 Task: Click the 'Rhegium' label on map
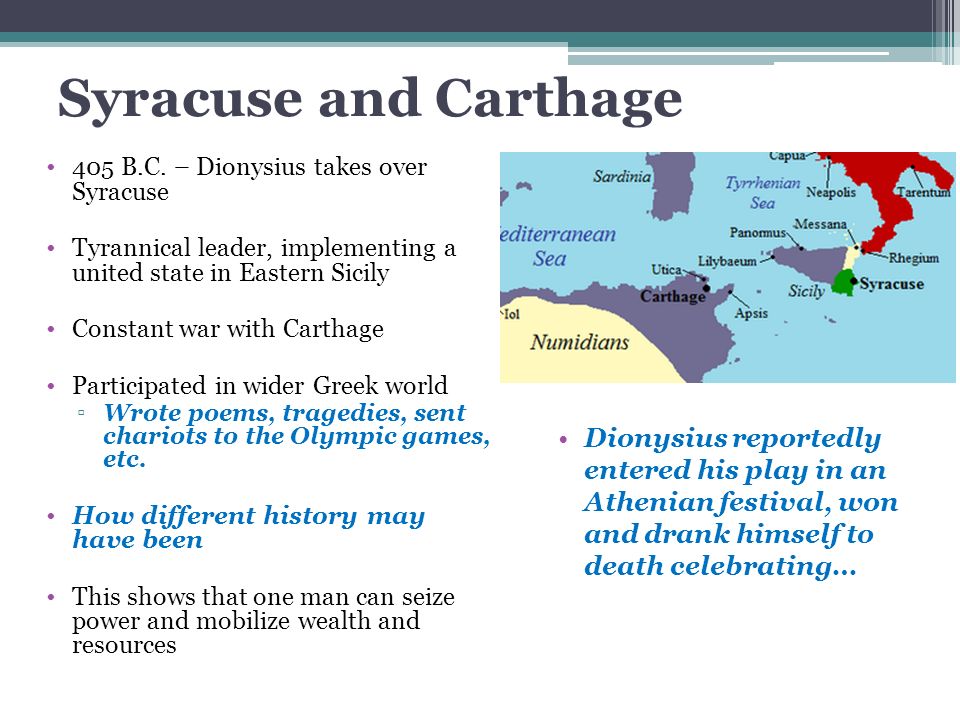point(913,258)
